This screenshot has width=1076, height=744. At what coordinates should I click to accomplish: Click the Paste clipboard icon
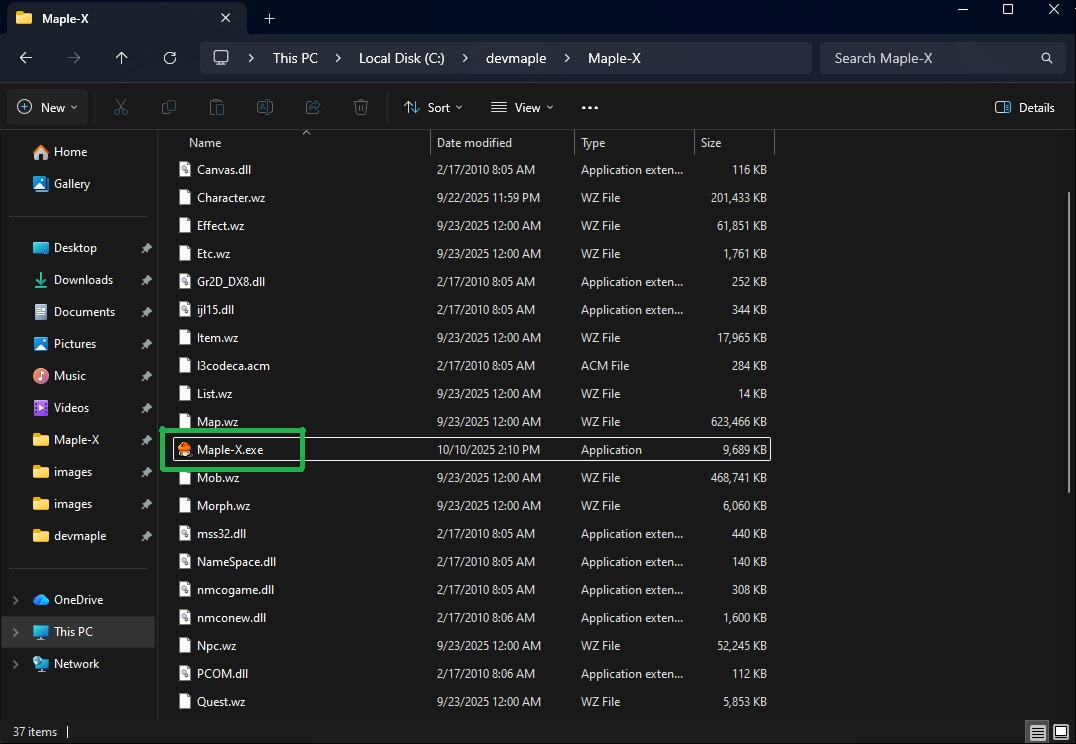216,107
